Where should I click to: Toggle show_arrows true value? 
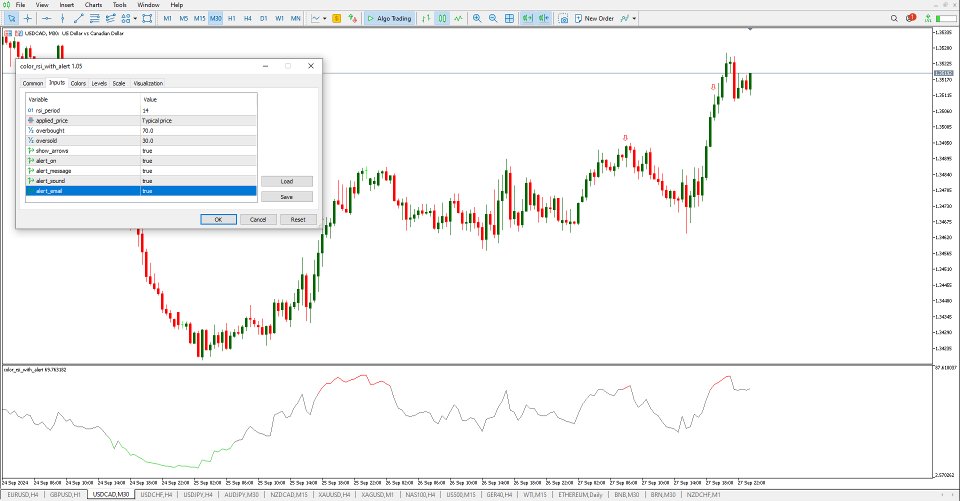[198, 151]
